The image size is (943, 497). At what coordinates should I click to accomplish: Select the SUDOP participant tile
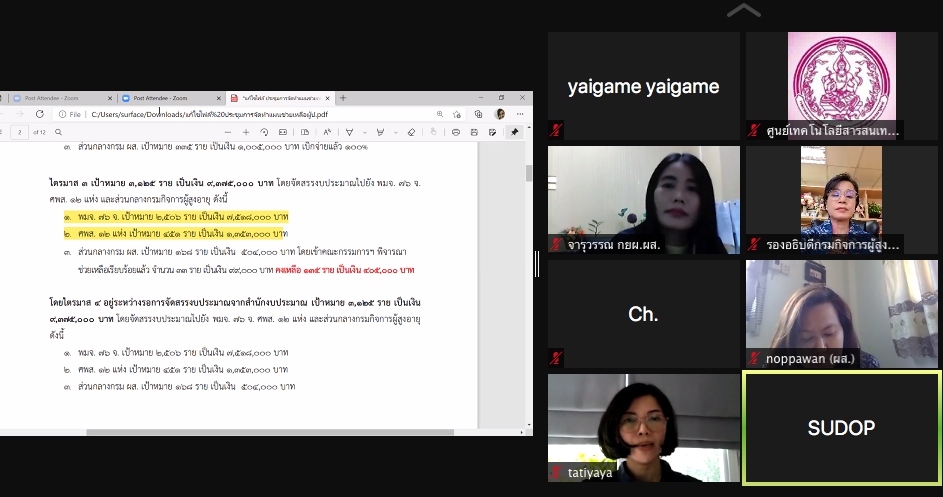click(x=841, y=428)
